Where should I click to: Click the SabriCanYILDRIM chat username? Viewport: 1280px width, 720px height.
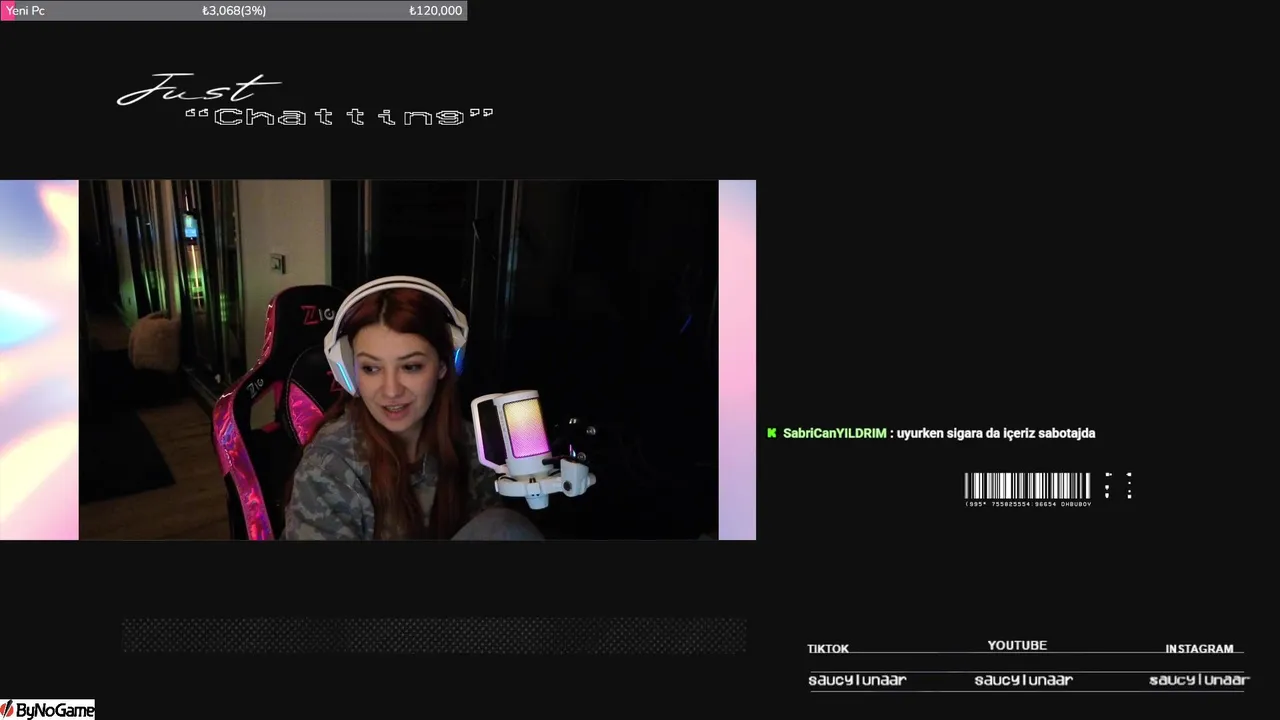tap(834, 433)
